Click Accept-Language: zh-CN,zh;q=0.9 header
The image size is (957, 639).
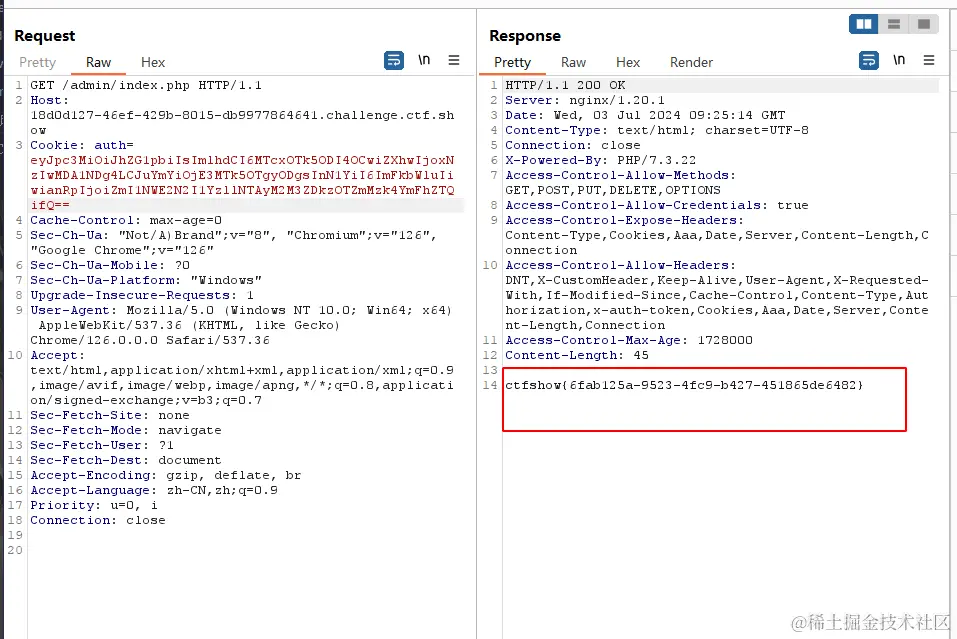154,490
